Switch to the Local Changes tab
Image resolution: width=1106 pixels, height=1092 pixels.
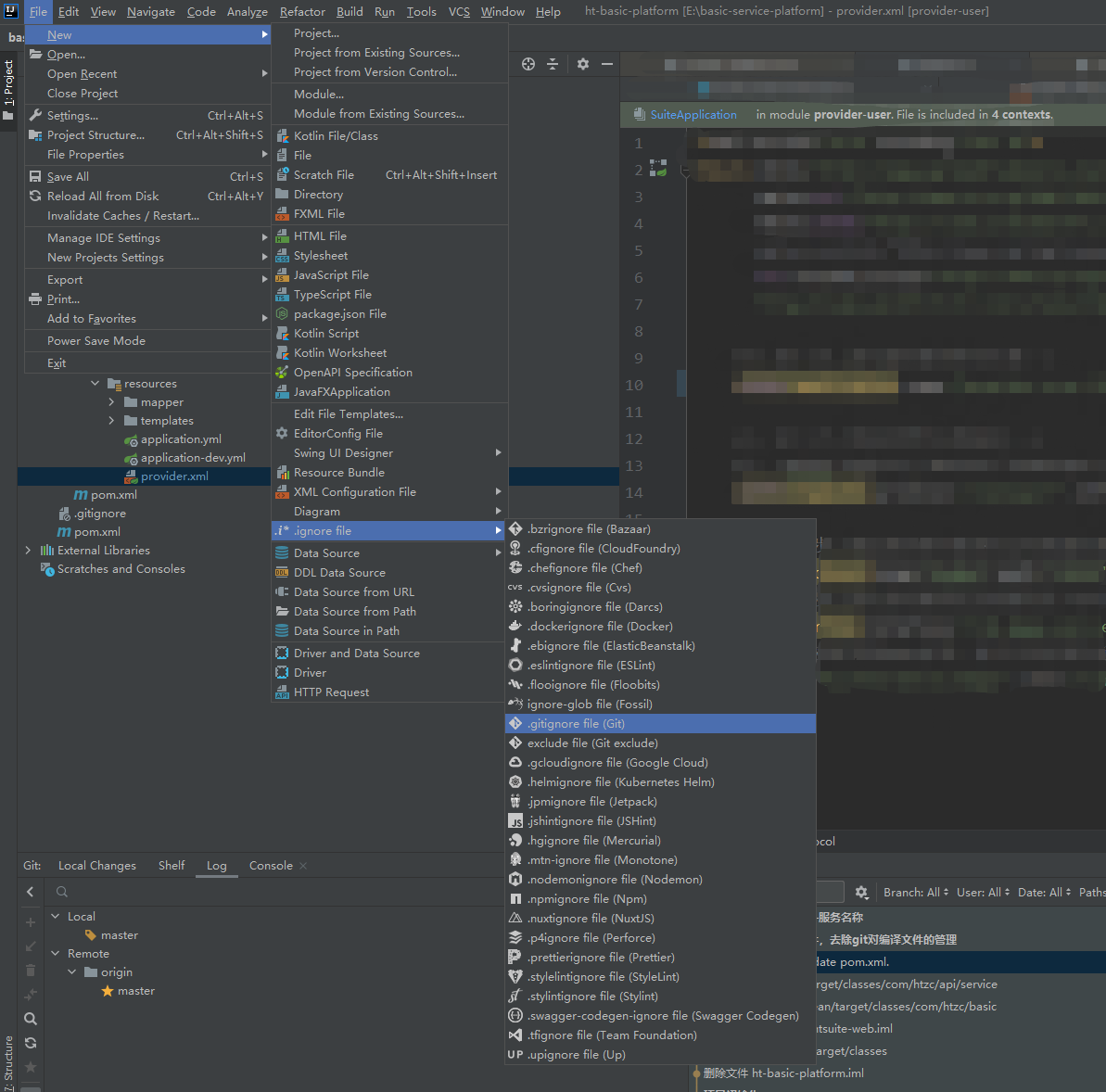point(97,866)
